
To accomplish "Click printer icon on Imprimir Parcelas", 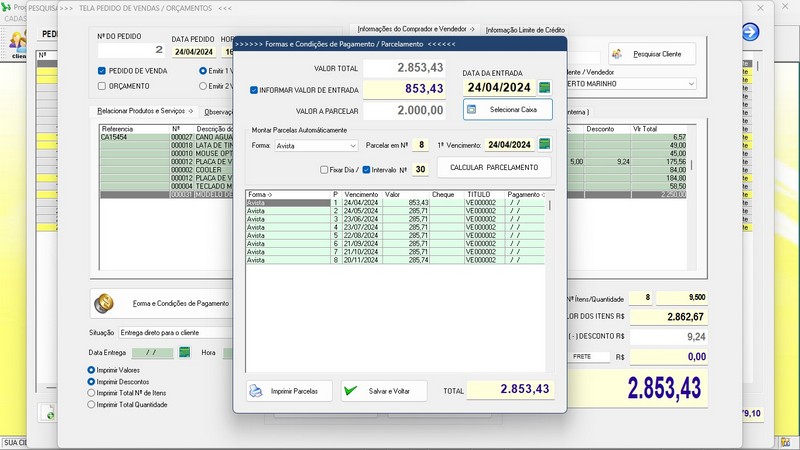I will (x=256, y=391).
